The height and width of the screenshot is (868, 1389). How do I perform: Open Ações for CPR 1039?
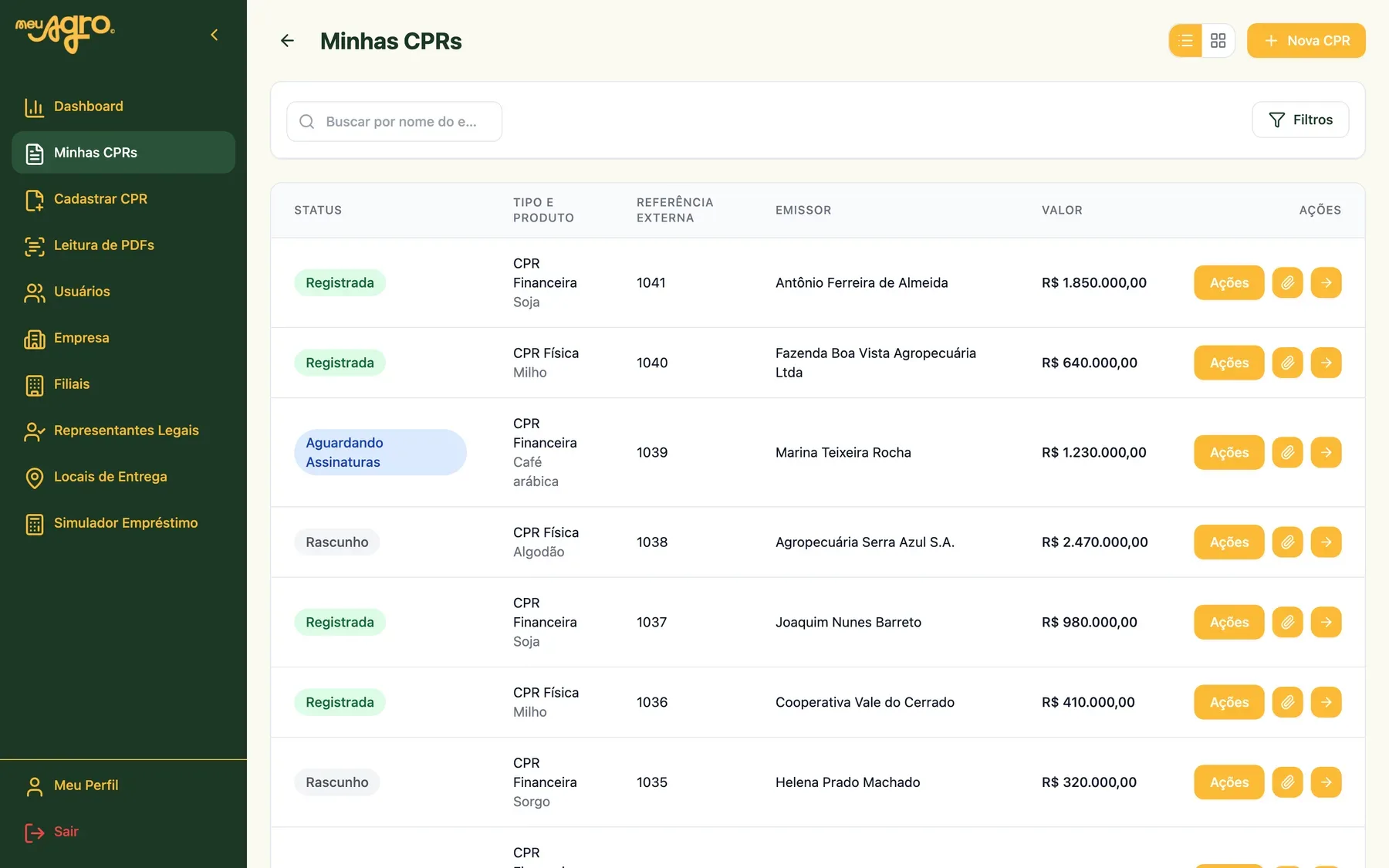tap(1229, 452)
